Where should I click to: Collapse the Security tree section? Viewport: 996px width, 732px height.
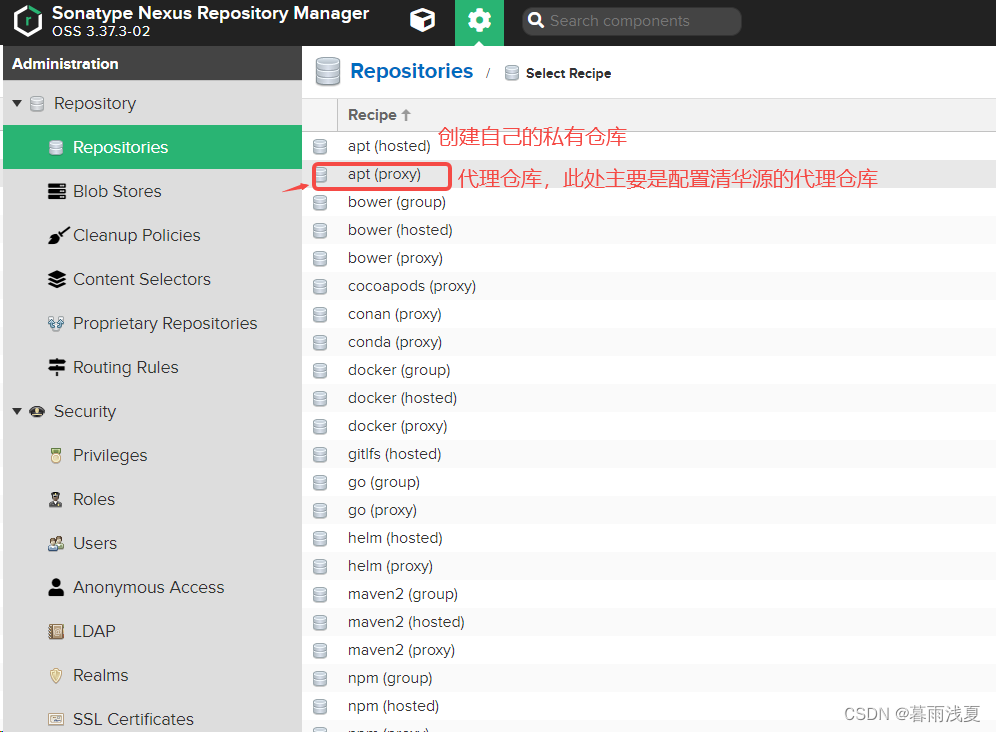(17, 412)
